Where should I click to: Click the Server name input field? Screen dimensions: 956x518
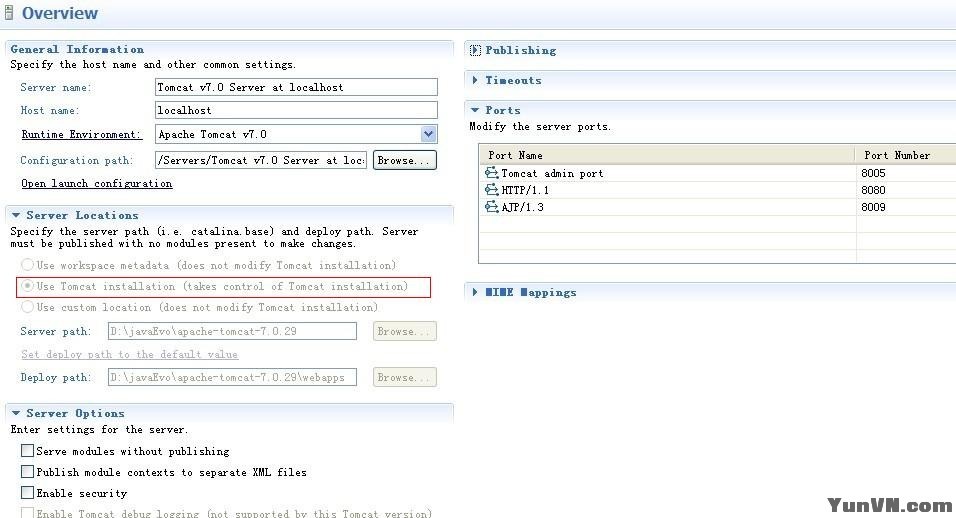pyautogui.click(x=296, y=87)
